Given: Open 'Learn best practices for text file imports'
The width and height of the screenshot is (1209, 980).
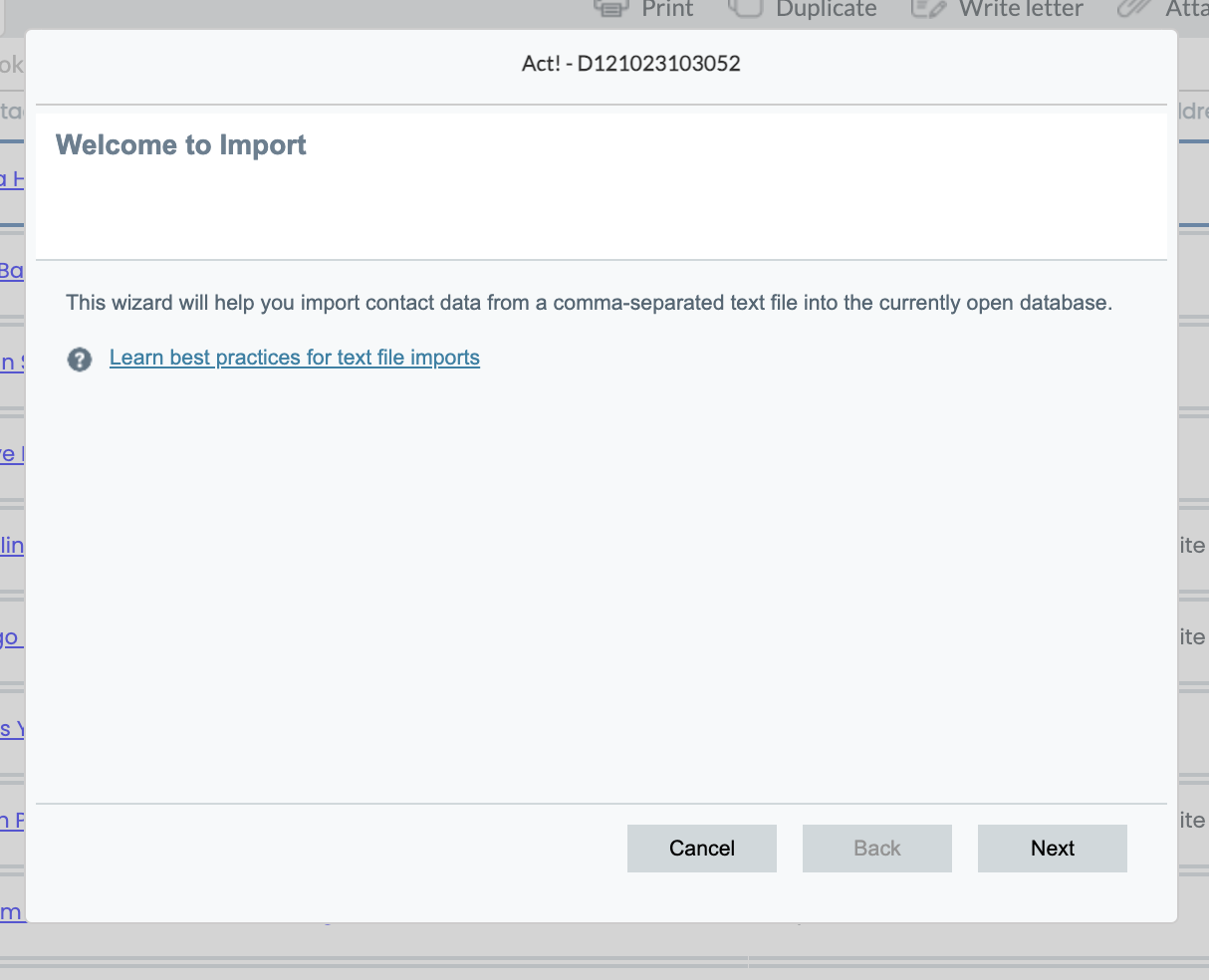Looking at the screenshot, I should 295,357.
